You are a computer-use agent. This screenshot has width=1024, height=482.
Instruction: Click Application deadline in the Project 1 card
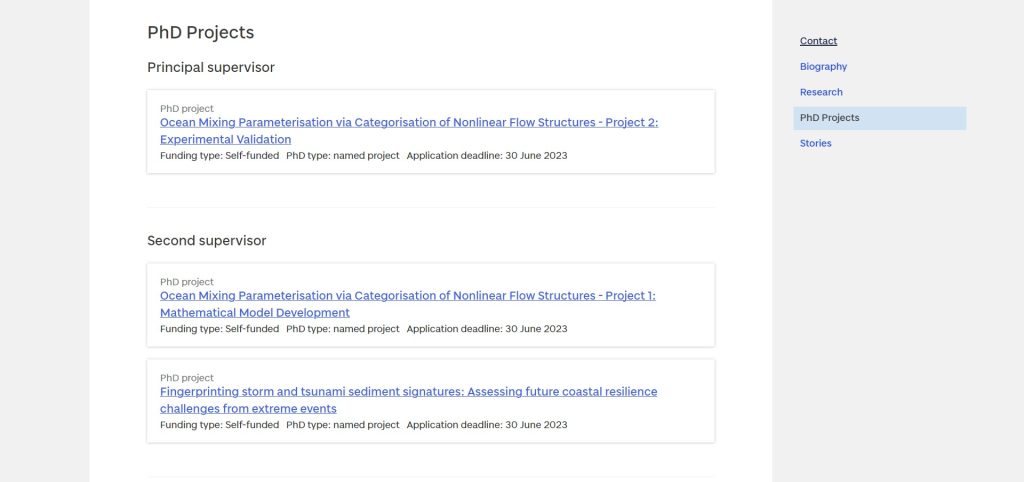pyautogui.click(x=486, y=329)
